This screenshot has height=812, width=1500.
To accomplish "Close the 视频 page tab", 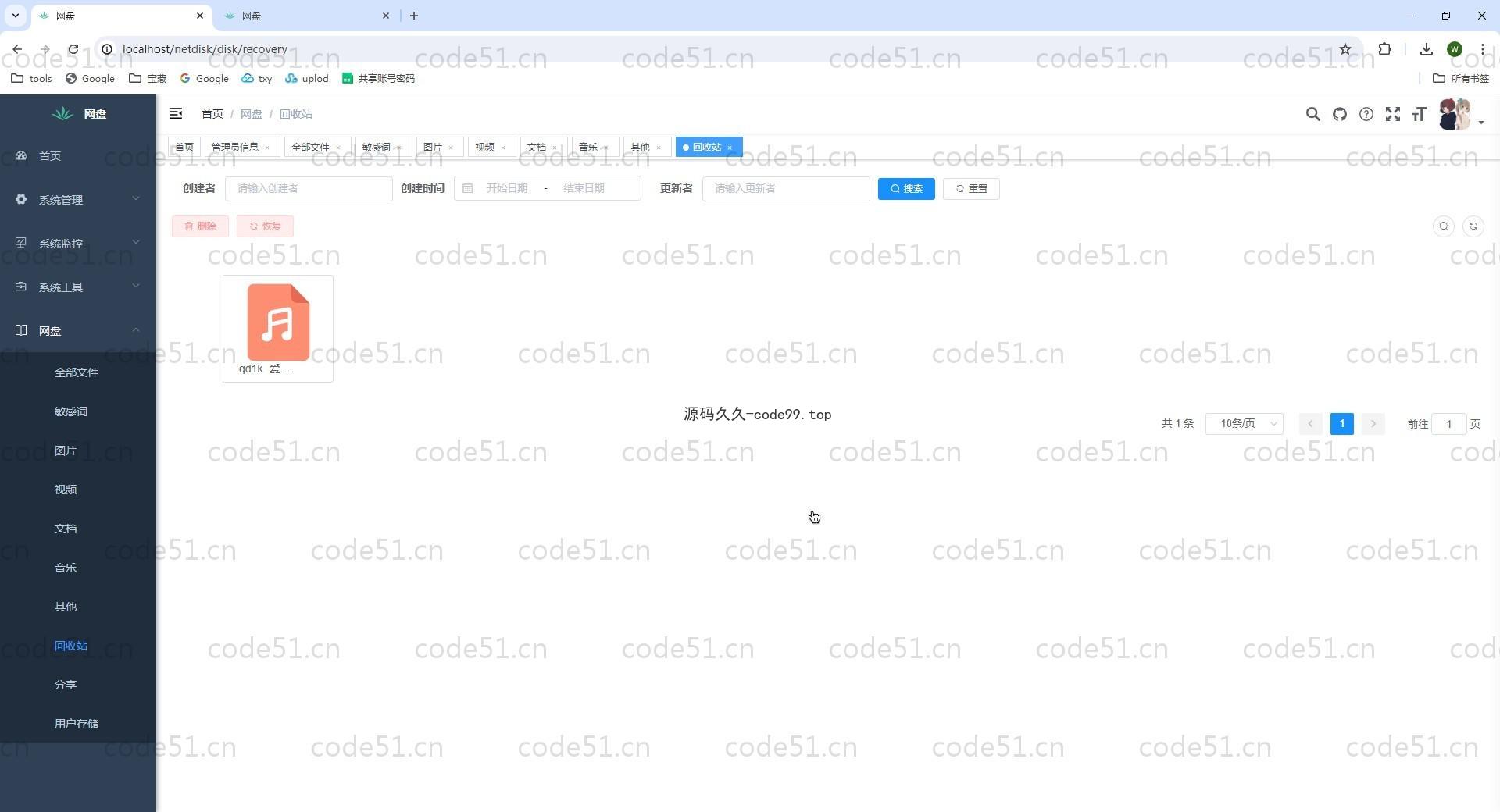I will pyautogui.click(x=503, y=148).
